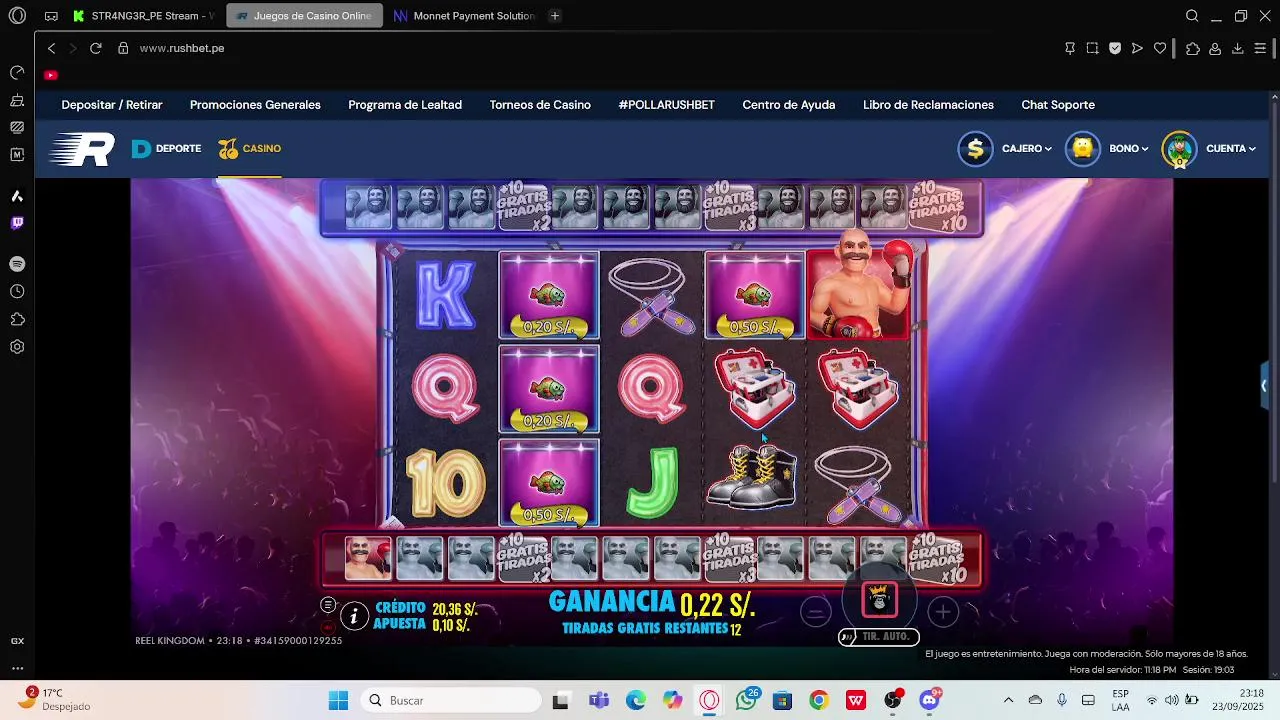This screenshot has width=1280, height=720.
Task: Click the CAJERO dollar coin icon
Action: click(975, 149)
